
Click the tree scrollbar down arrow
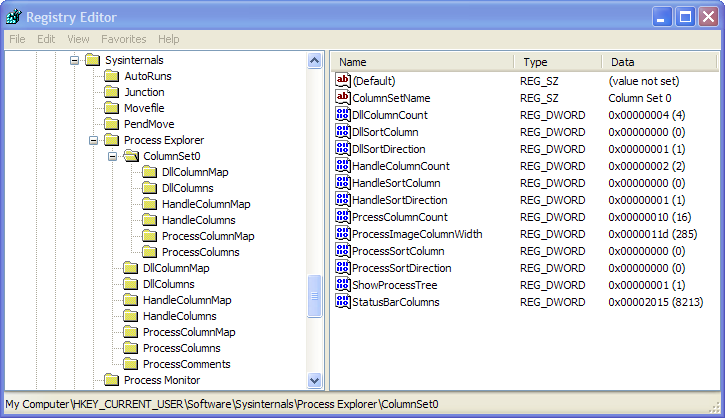[314, 381]
